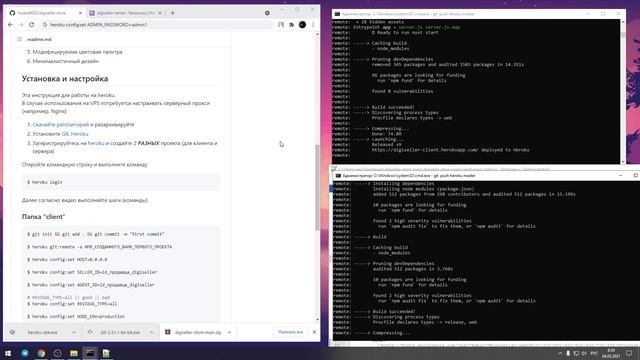
Task: Click the browser page vertical scrollbar
Action: point(318,188)
